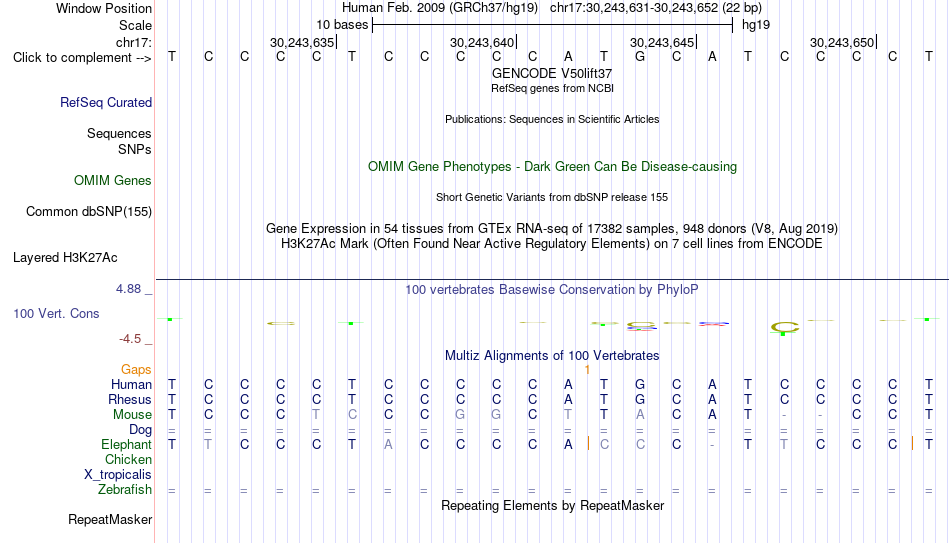The image size is (950, 543).
Task: Select the Rhesus species row label
Action: tap(130, 400)
